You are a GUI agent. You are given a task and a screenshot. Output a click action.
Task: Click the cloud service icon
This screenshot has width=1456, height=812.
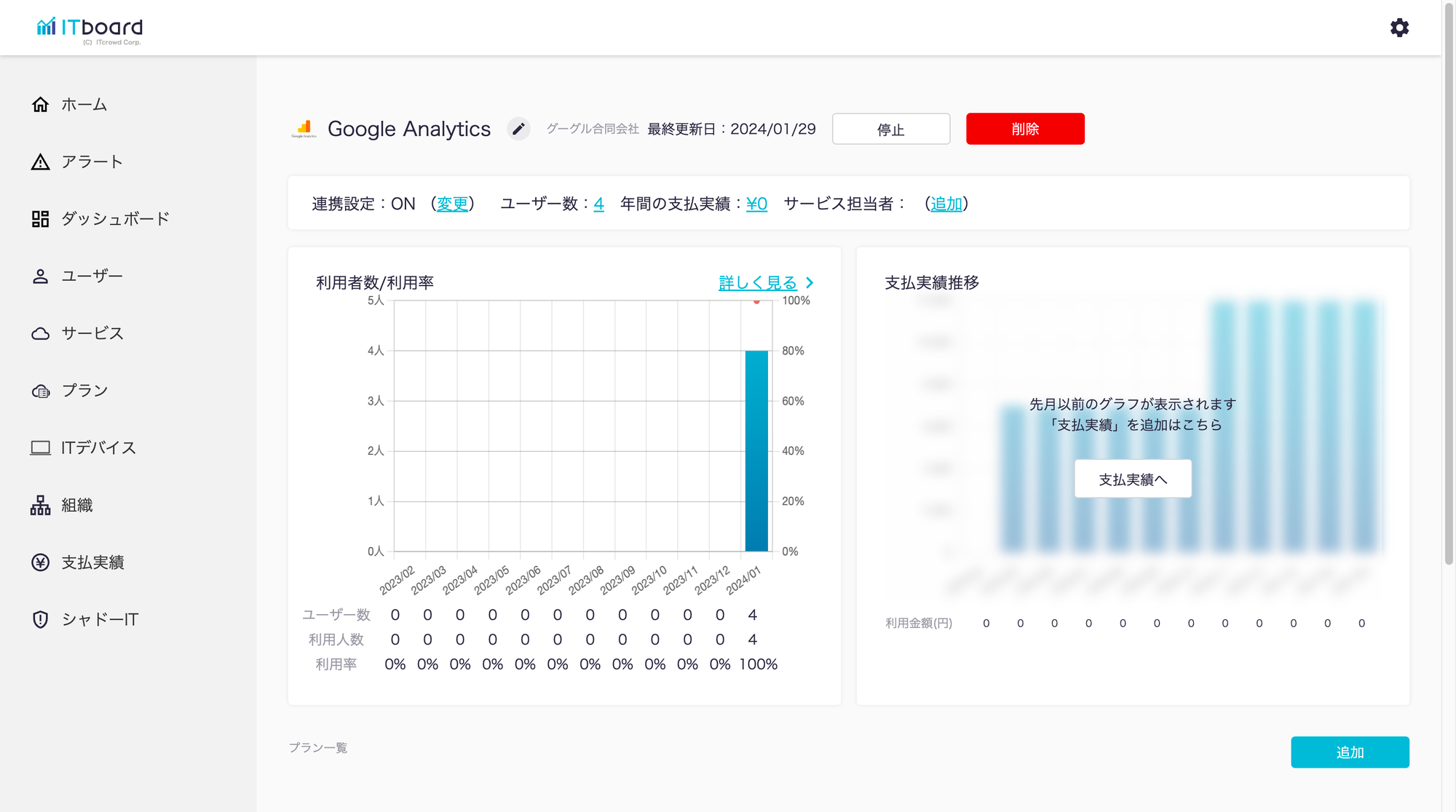click(41, 333)
